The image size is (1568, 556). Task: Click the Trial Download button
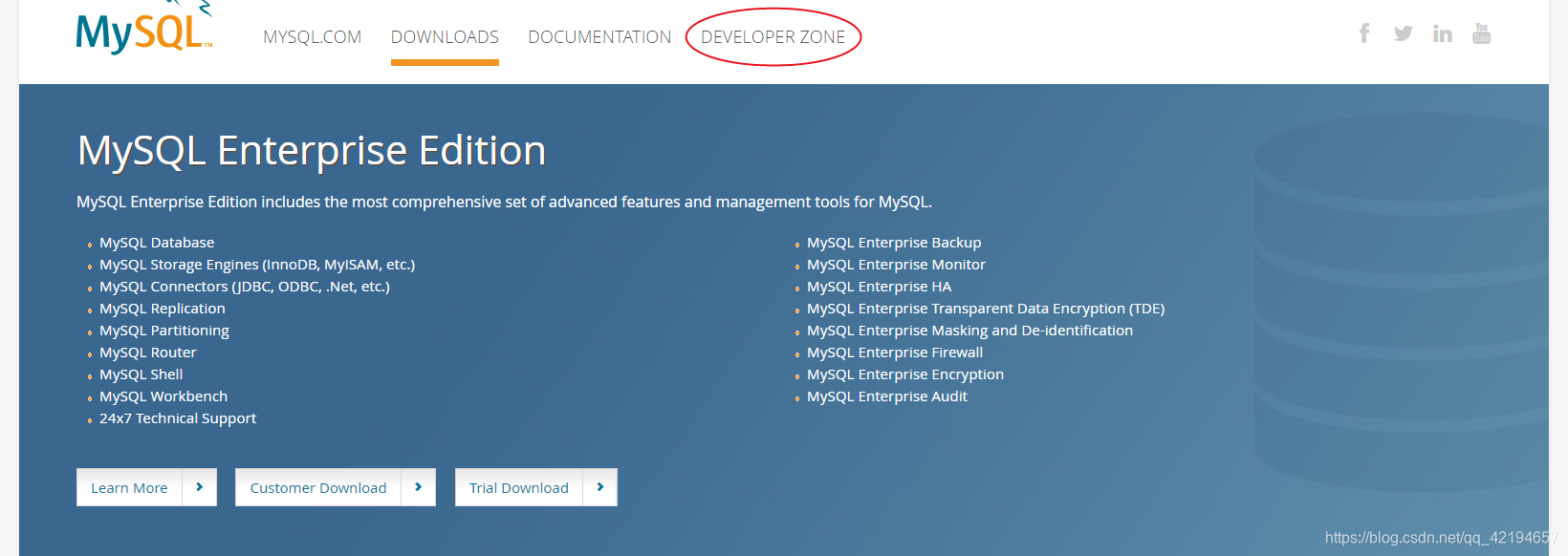536,487
